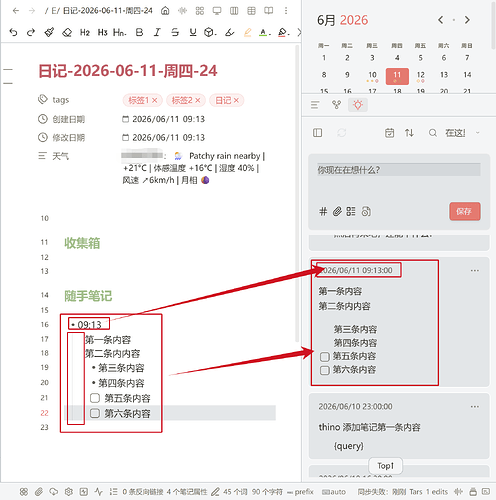Viewport: 496px width, 500px height.
Task: Switch to the lightbulb Thino tab
Action: (x=358, y=105)
